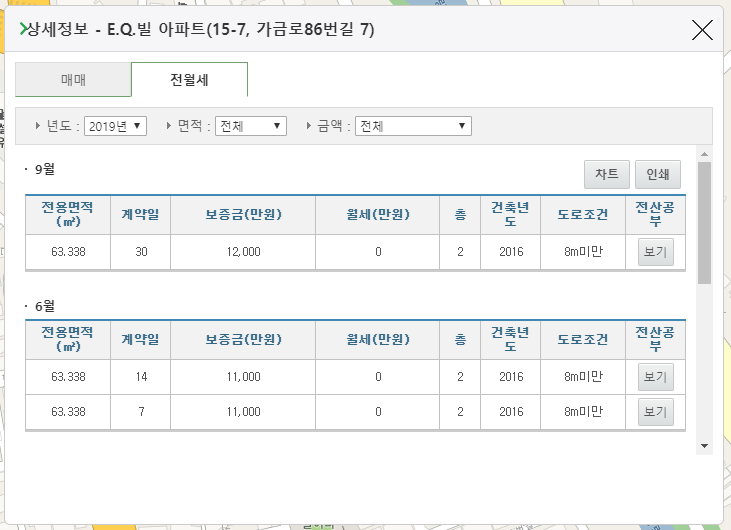Image resolution: width=731 pixels, height=530 pixels.
Task: Select the 전월세 tab
Action: (x=189, y=80)
